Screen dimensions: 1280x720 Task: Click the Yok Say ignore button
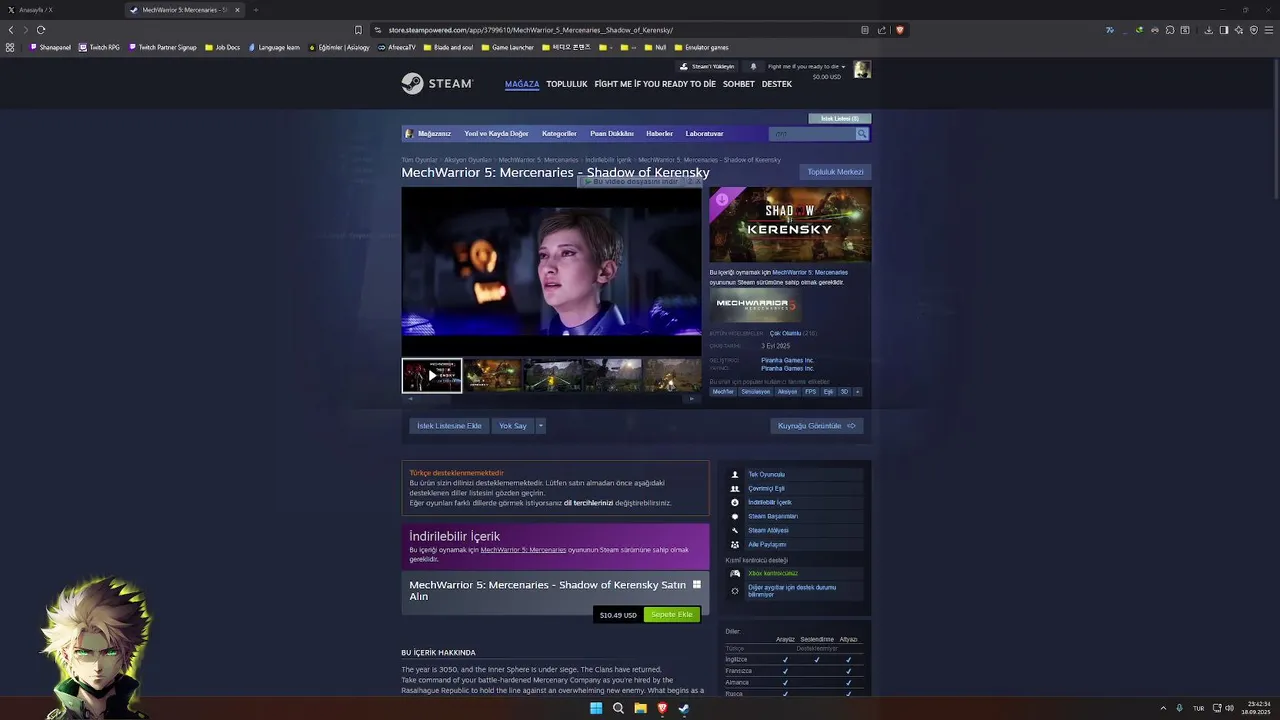click(513, 426)
